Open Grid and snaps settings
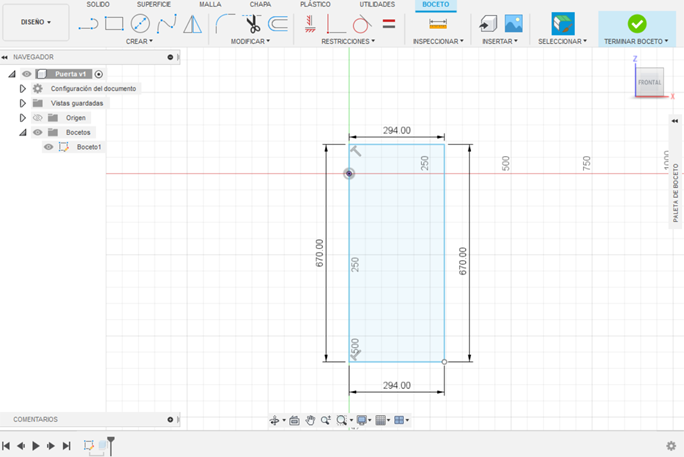 click(383, 420)
